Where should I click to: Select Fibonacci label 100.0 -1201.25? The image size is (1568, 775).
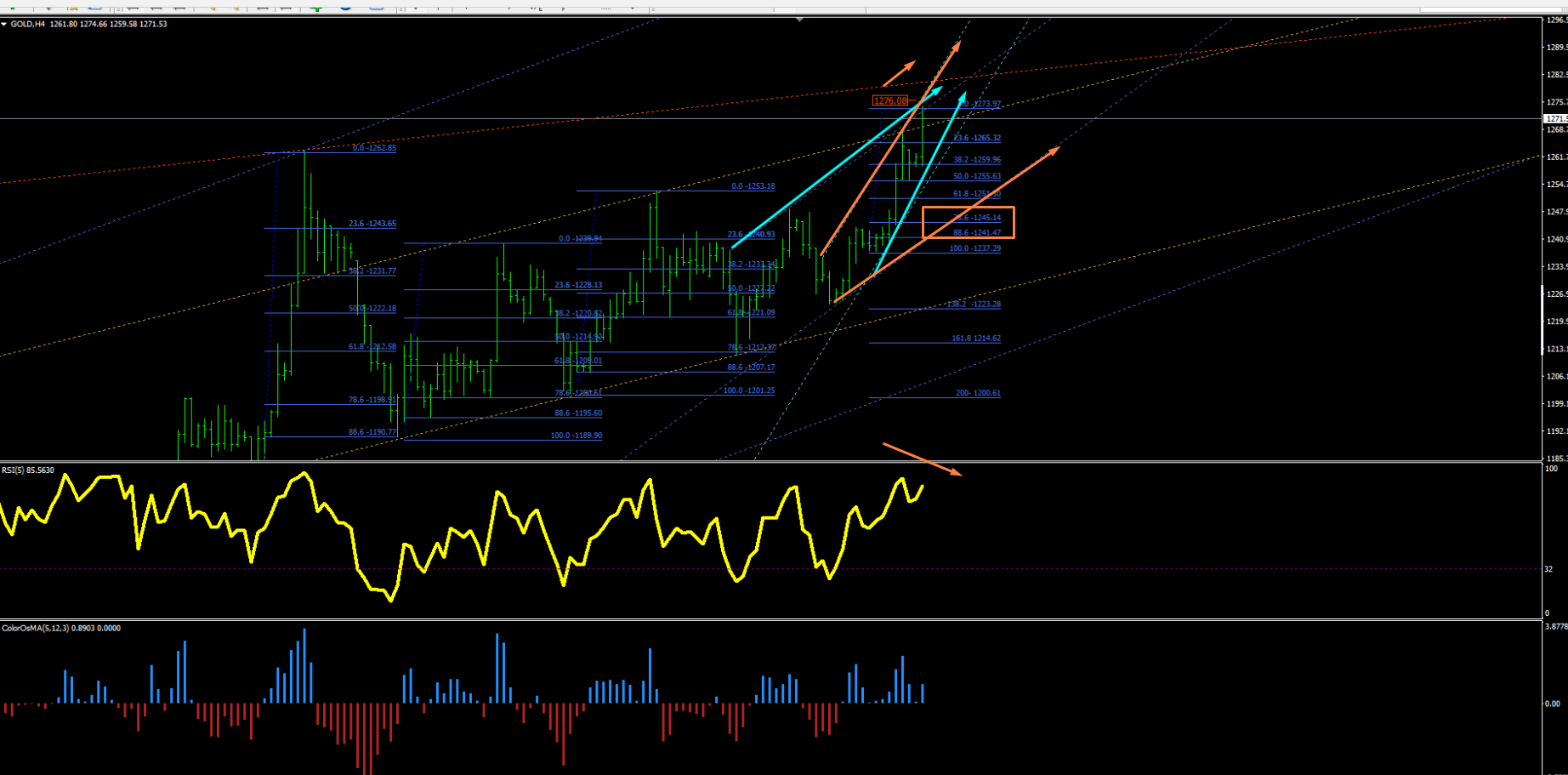click(x=749, y=390)
